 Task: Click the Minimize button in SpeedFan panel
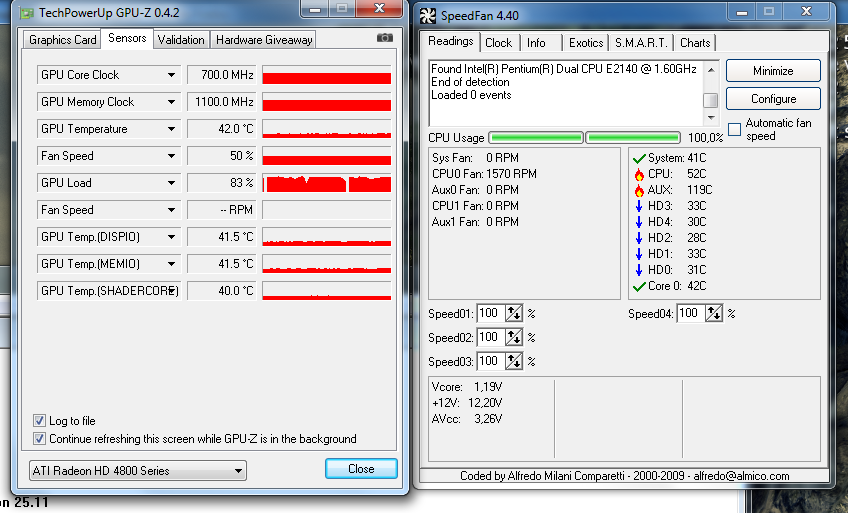click(x=773, y=71)
